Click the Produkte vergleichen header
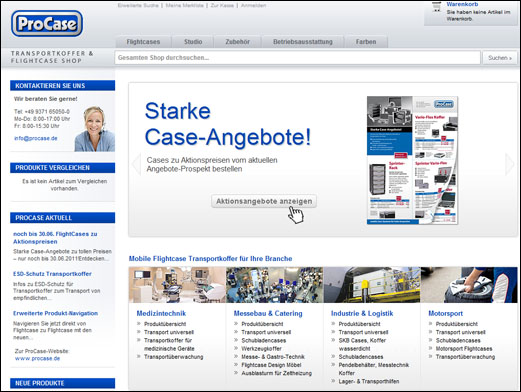Screen dimensions: 521x392 pyautogui.click(x=63, y=168)
